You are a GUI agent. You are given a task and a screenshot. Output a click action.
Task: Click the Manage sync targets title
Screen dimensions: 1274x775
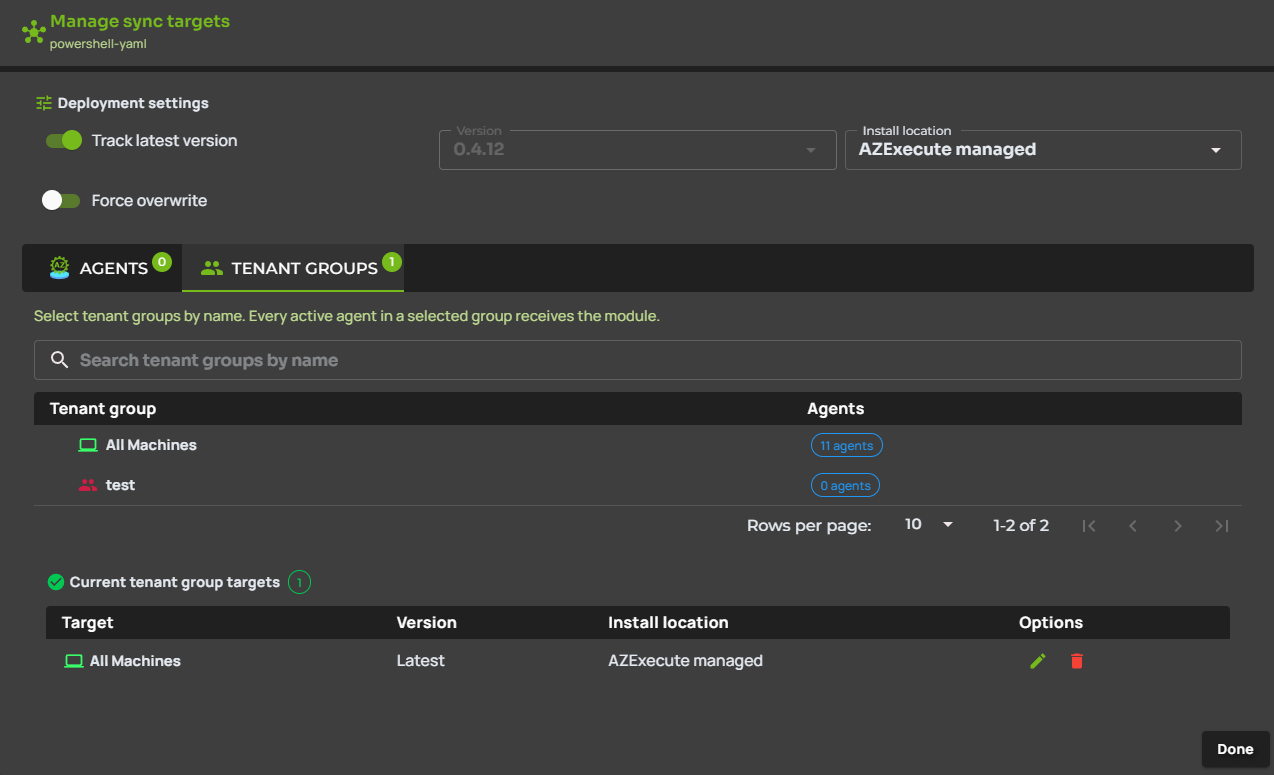[x=140, y=21]
